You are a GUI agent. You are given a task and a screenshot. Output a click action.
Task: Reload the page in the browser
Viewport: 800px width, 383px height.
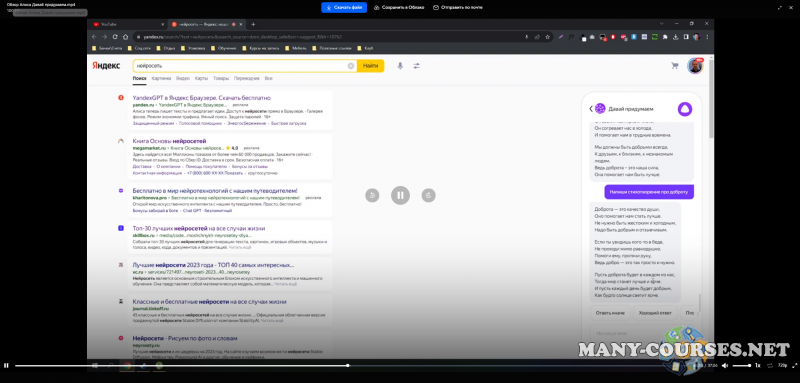(115, 37)
